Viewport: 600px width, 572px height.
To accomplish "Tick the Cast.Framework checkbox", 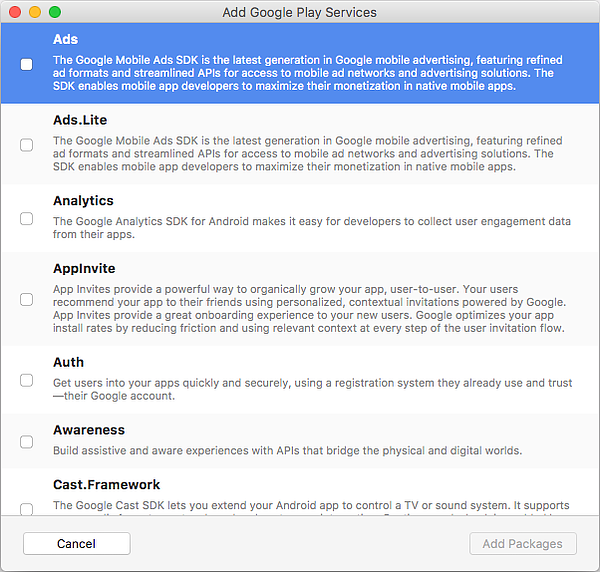I will pos(26,509).
